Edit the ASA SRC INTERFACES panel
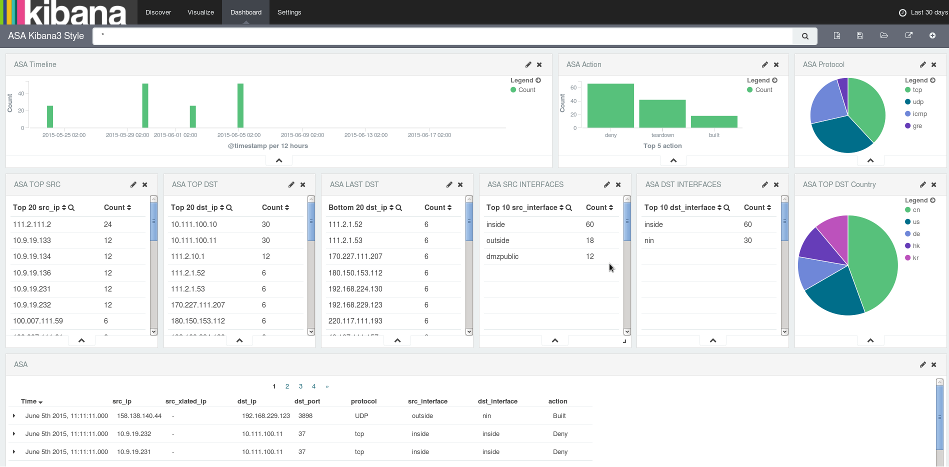 607,185
